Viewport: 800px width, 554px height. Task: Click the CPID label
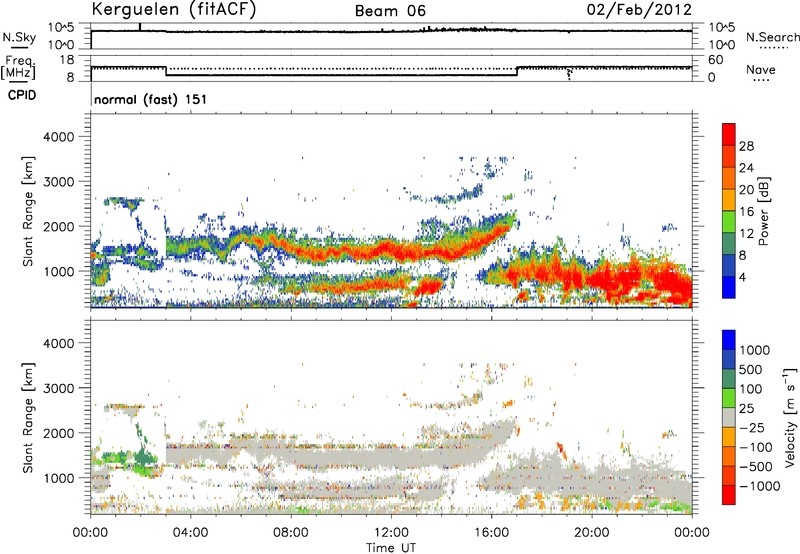[x=22, y=95]
